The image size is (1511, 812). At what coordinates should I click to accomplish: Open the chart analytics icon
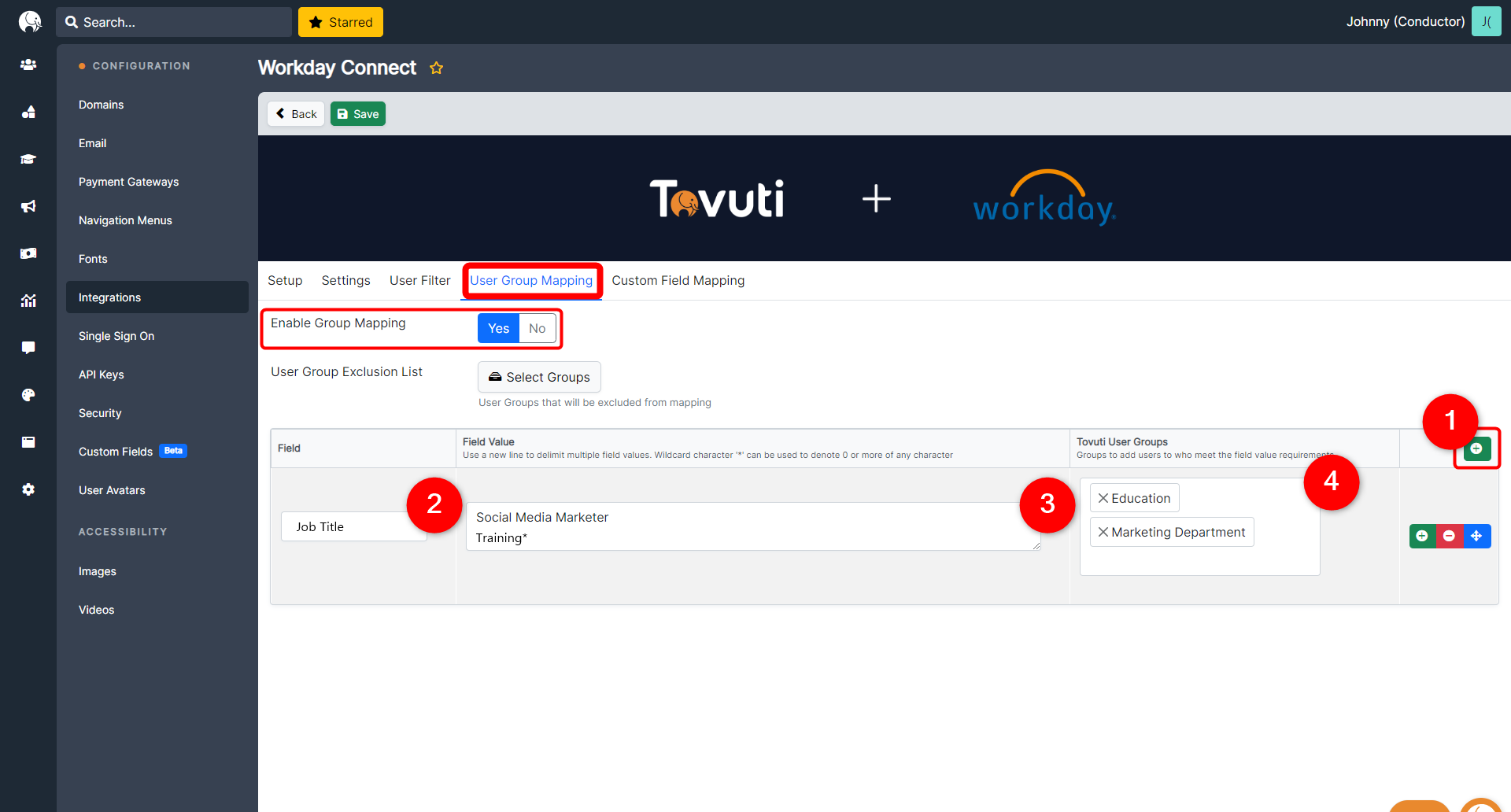(28, 301)
